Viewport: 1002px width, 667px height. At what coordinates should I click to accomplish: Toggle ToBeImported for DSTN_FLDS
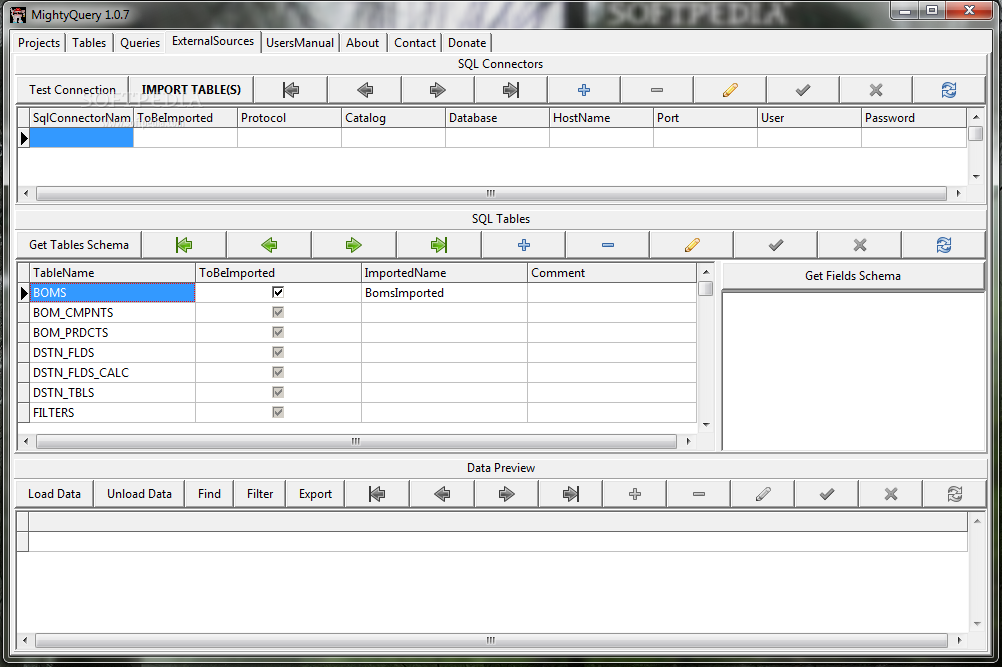(278, 352)
